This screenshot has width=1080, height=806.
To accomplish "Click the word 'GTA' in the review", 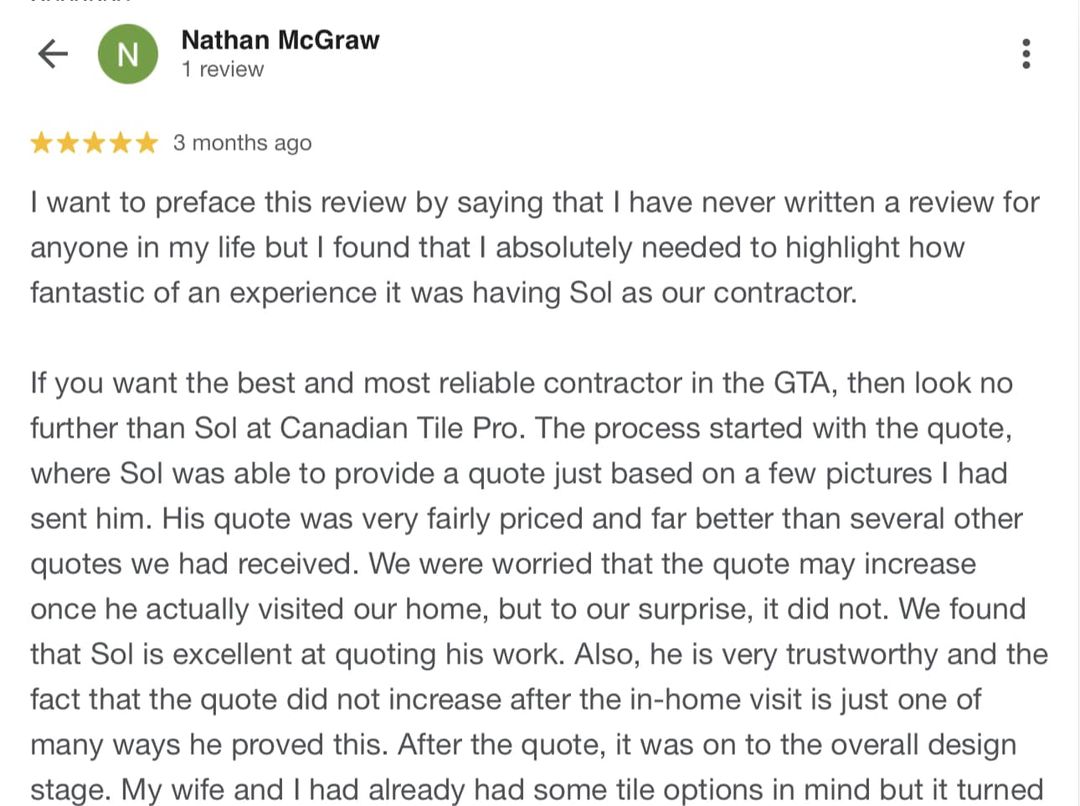I will tap(802, 383).
